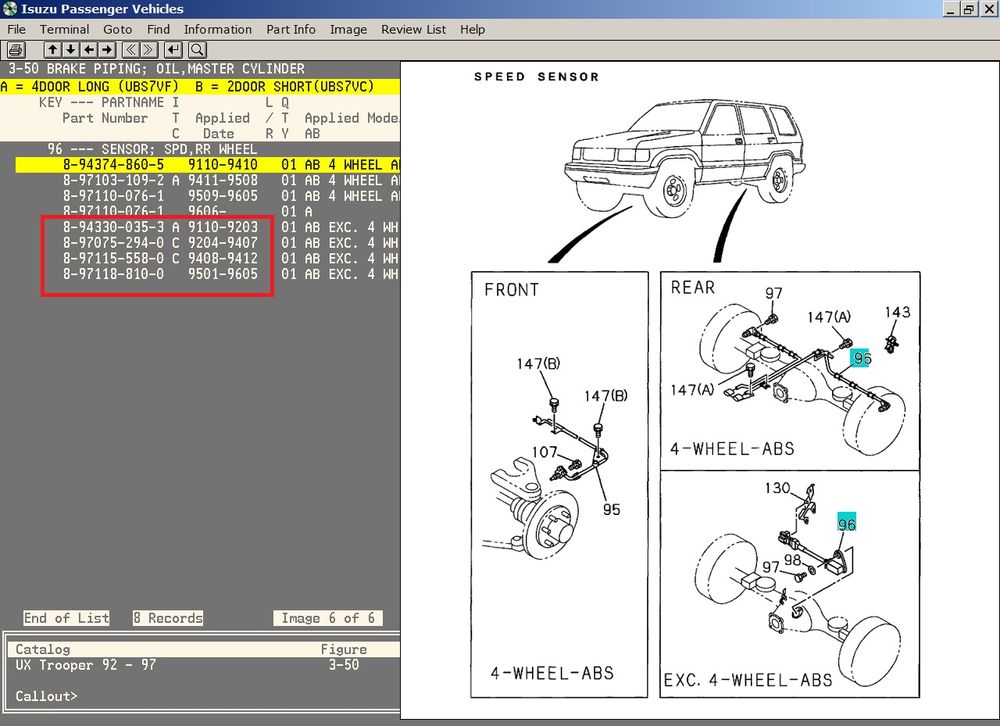Click the '96 --- SENSOR; SPD,RR WHEEL' heading
The image size is (1000, 726).
click(x=152, y=149)
